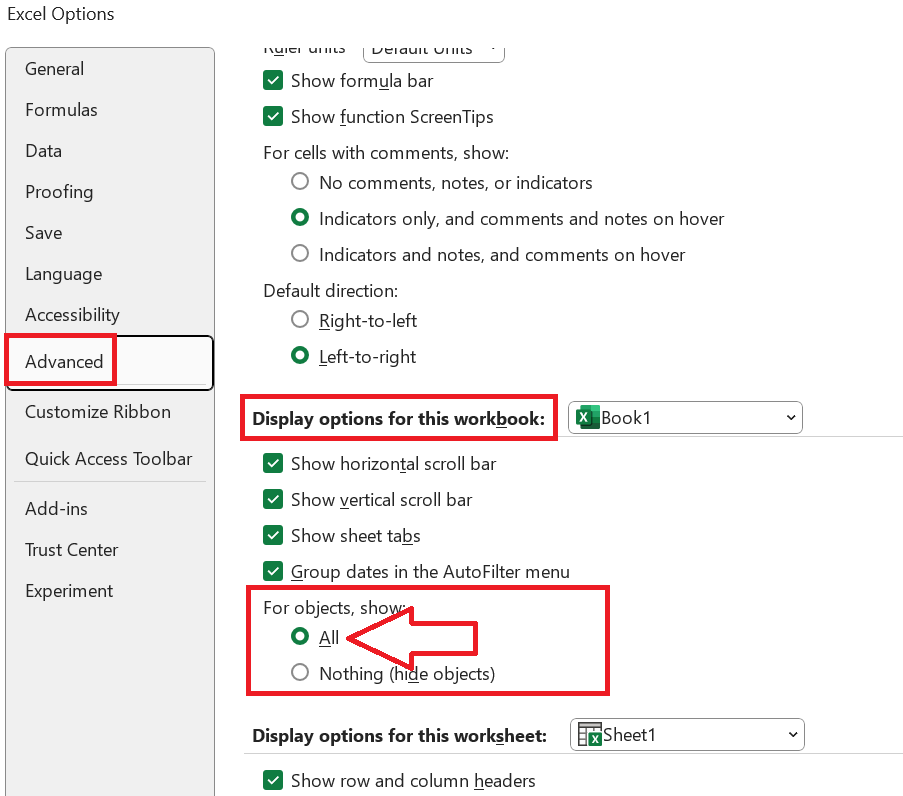Select No comments, notes, or indicators
The height and width of the screenshot is (796, 903).
point(300,182)
